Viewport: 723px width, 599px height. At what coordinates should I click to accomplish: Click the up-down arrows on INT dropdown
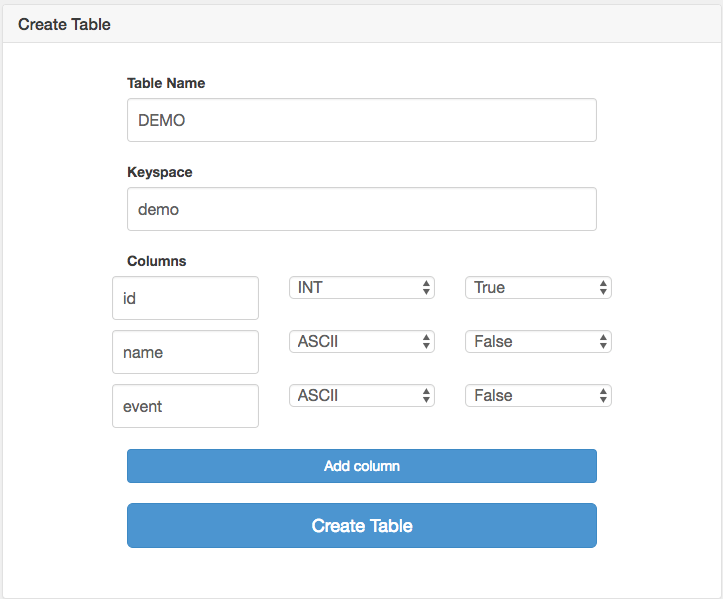[427, 288]
